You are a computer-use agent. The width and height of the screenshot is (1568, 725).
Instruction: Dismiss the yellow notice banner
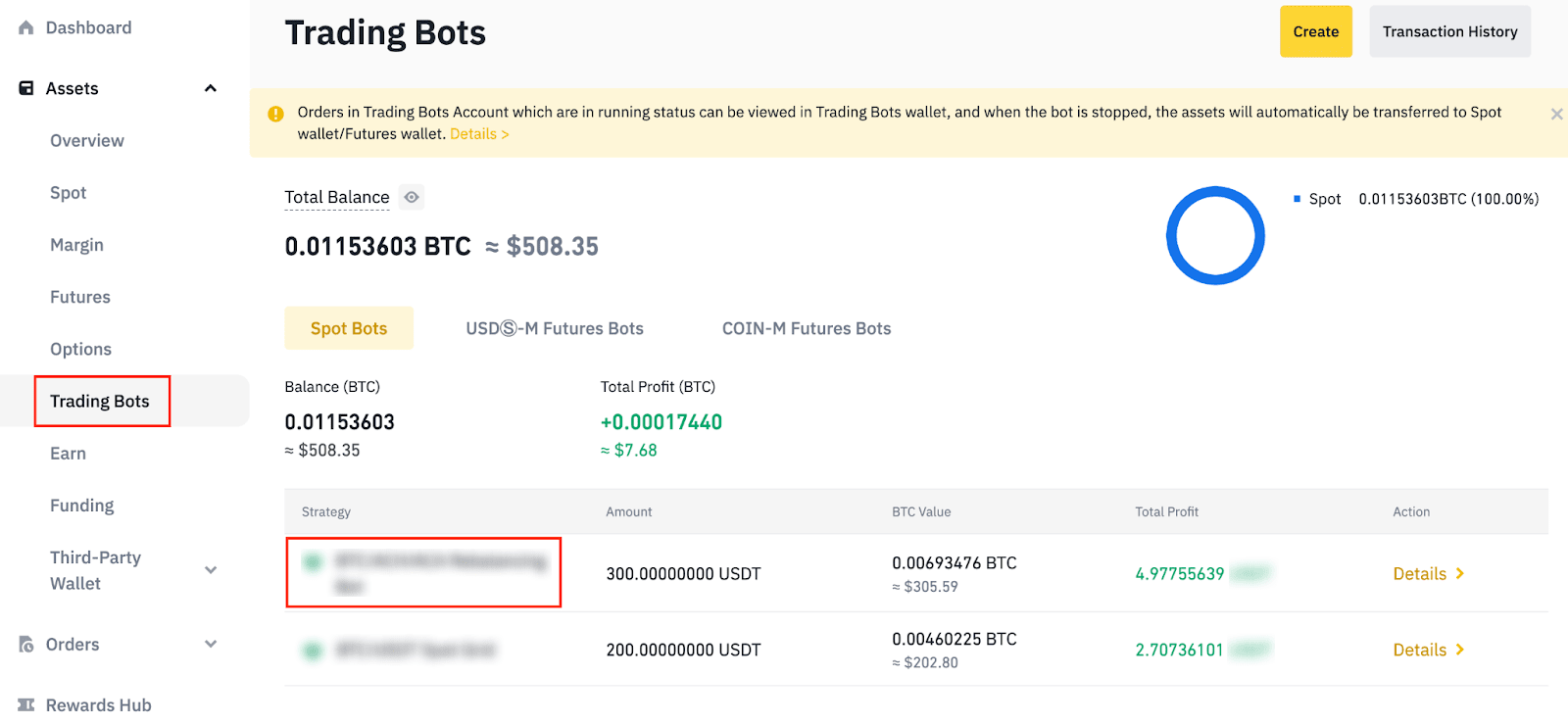(1556, 115)
